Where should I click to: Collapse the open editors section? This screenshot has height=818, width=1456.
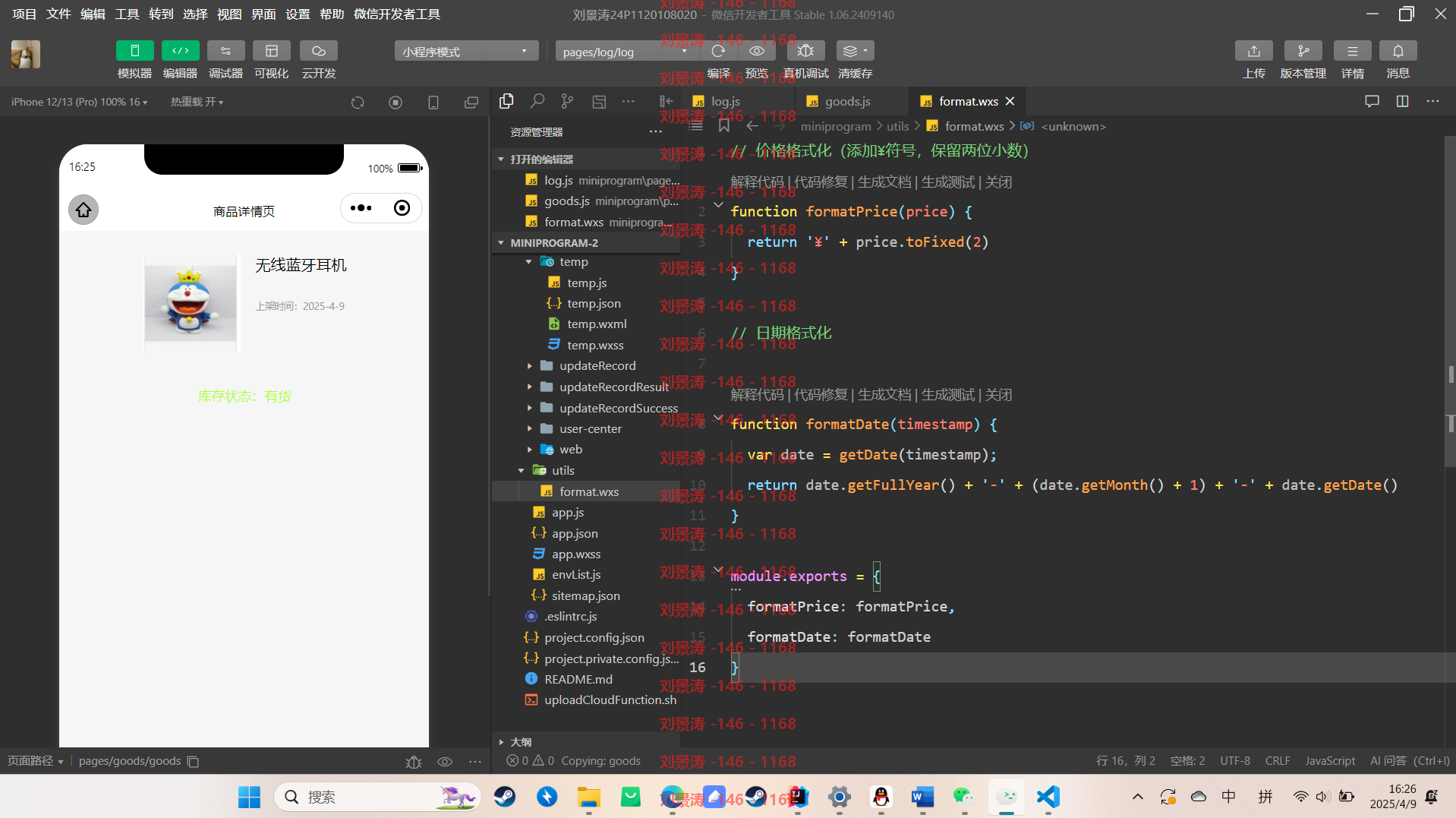501,159
